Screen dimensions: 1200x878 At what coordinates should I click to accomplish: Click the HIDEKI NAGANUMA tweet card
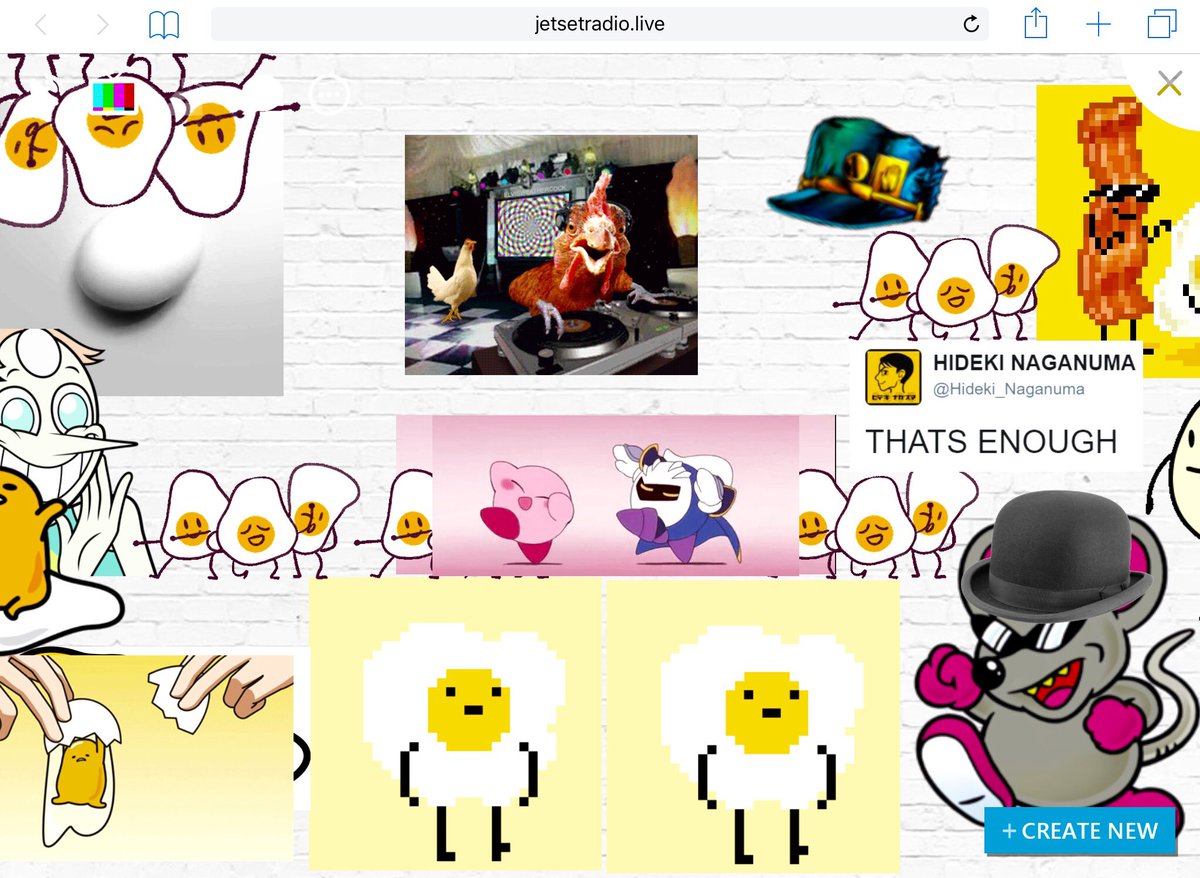tap(996, 405)
